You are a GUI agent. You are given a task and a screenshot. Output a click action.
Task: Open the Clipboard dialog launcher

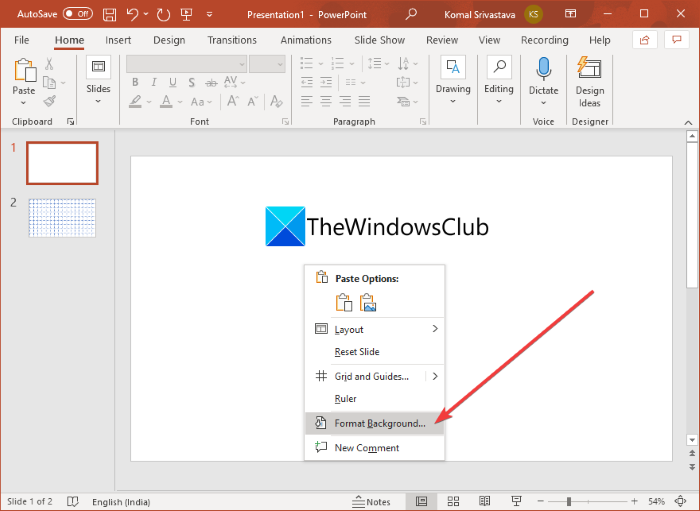70,121
